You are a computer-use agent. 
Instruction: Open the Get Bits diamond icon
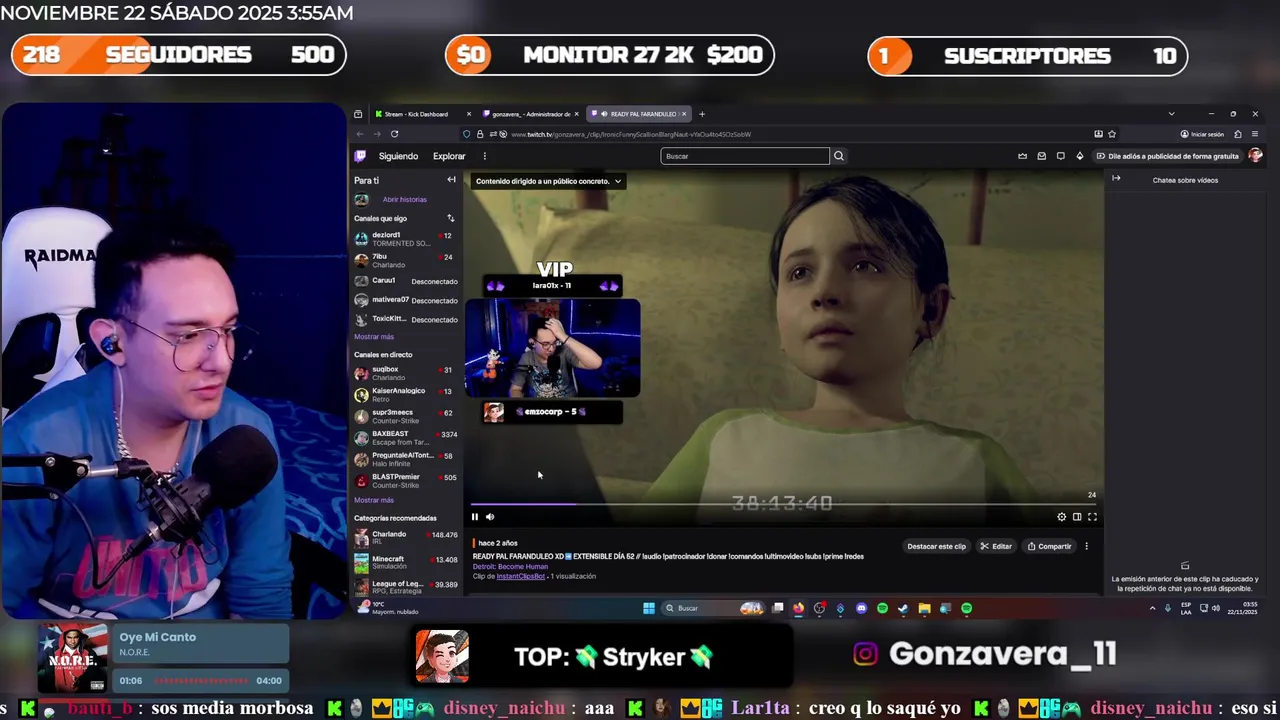coord(1079,156)
